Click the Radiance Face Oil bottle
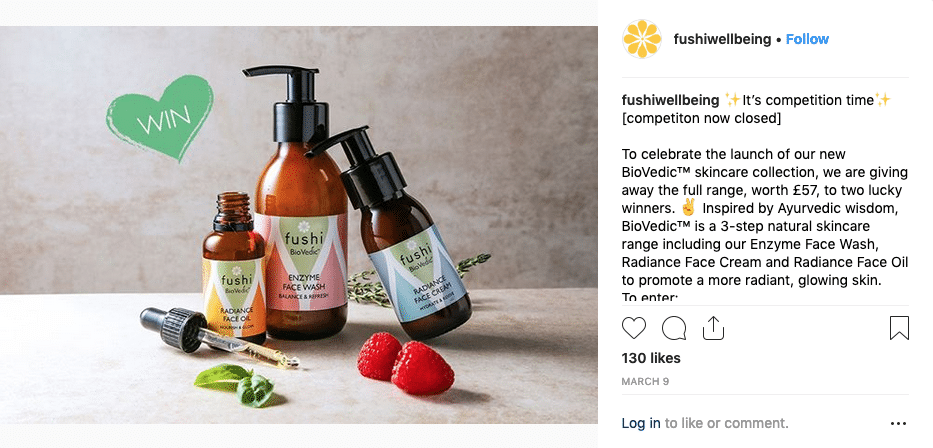This screenshot has height=448, width=933. pos(234,268)
